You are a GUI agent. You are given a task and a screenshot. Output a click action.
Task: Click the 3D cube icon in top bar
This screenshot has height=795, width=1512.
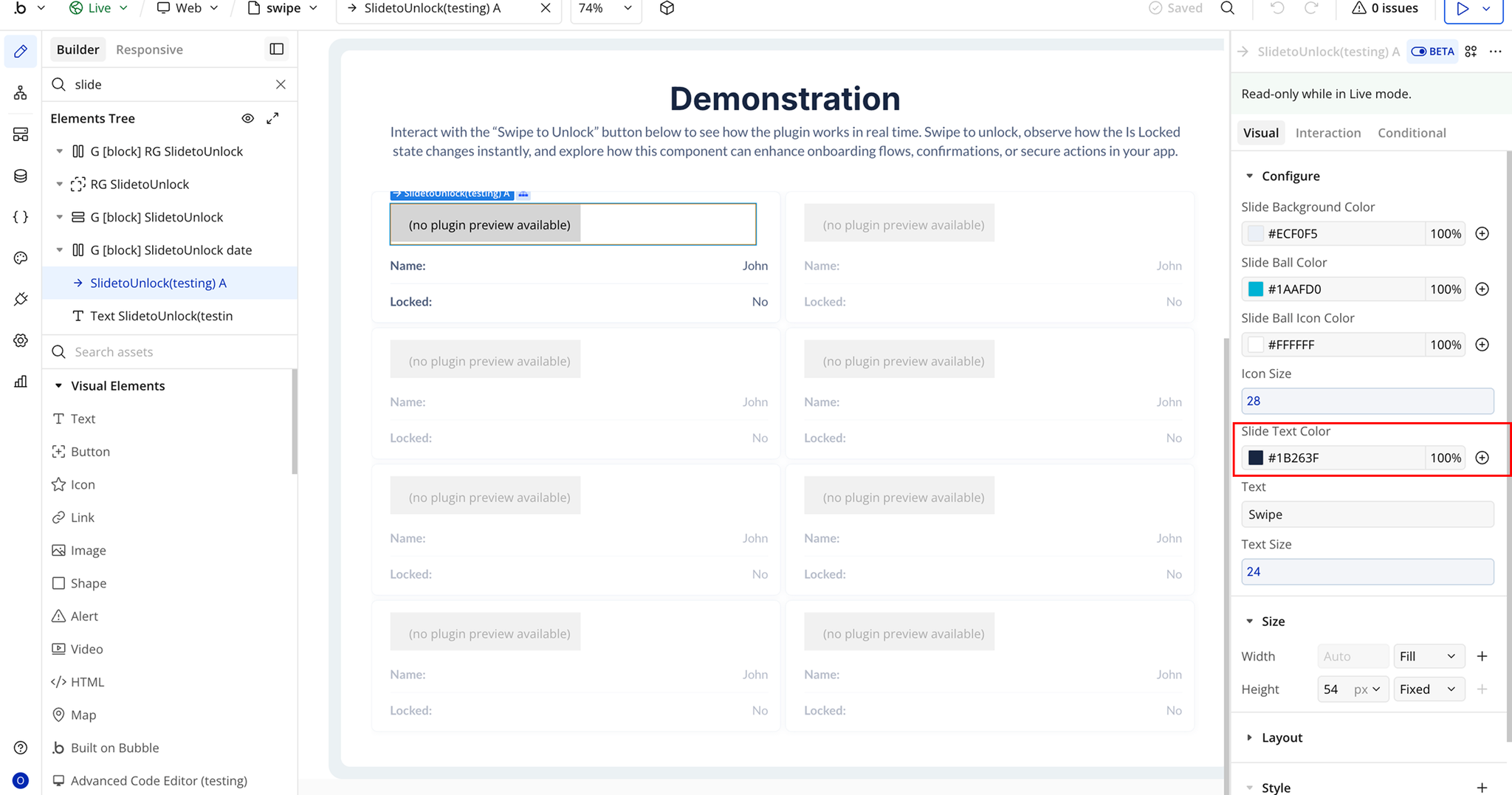click(x=667, y=8)
